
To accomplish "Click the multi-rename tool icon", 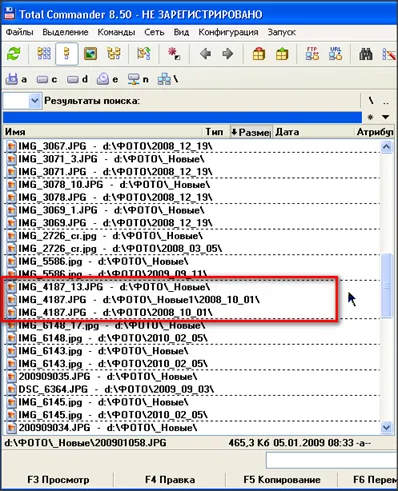I will pos(389,54).
